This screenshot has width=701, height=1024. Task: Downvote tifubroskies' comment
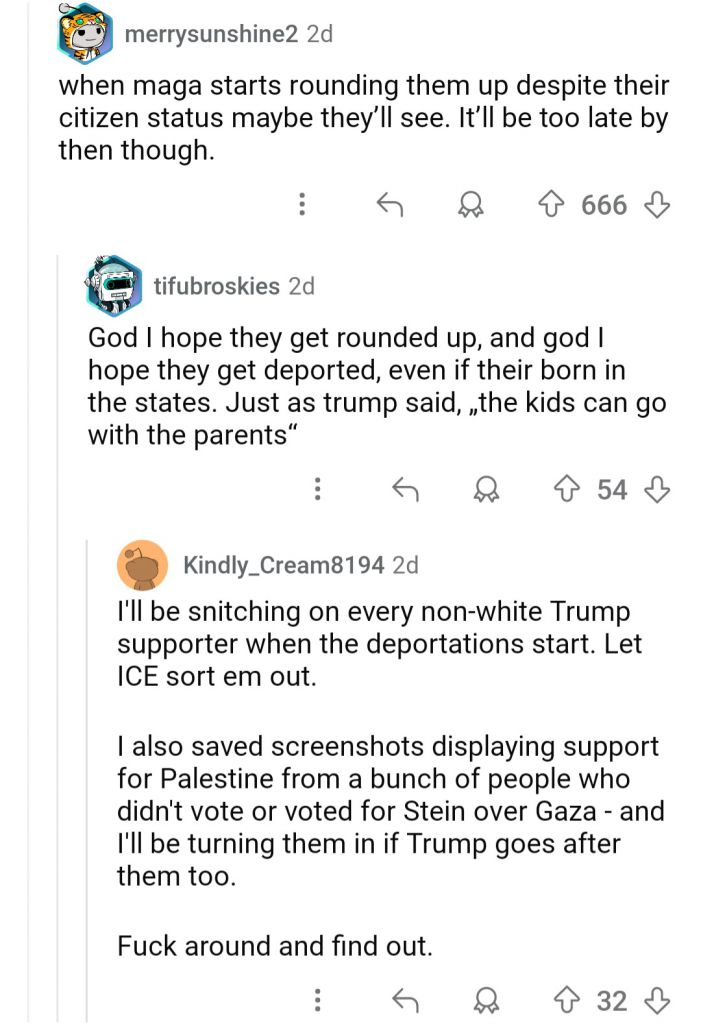click(656, 489)
